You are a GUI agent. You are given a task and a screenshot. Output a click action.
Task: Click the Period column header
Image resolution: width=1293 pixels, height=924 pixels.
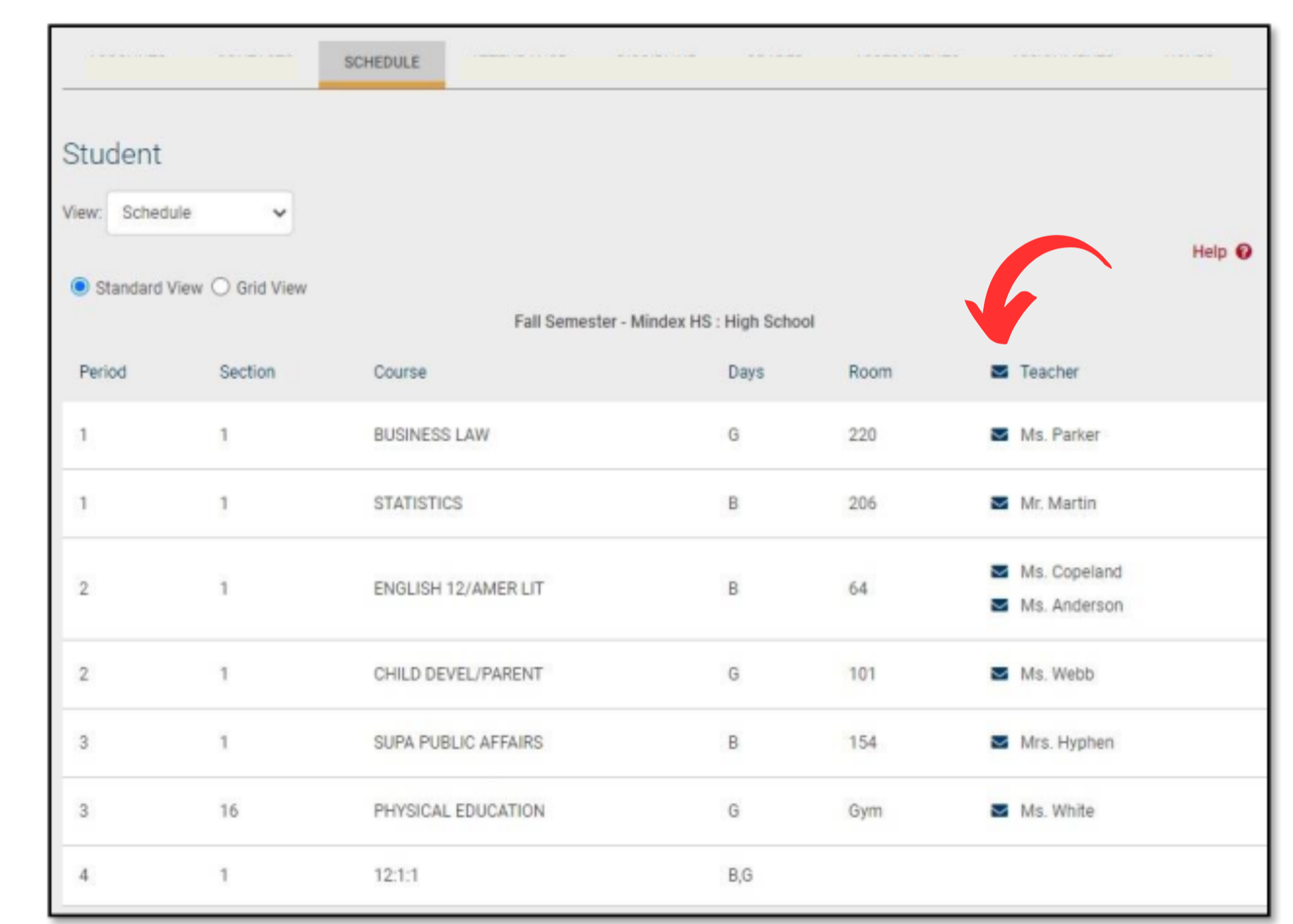[x=103, y=372]
